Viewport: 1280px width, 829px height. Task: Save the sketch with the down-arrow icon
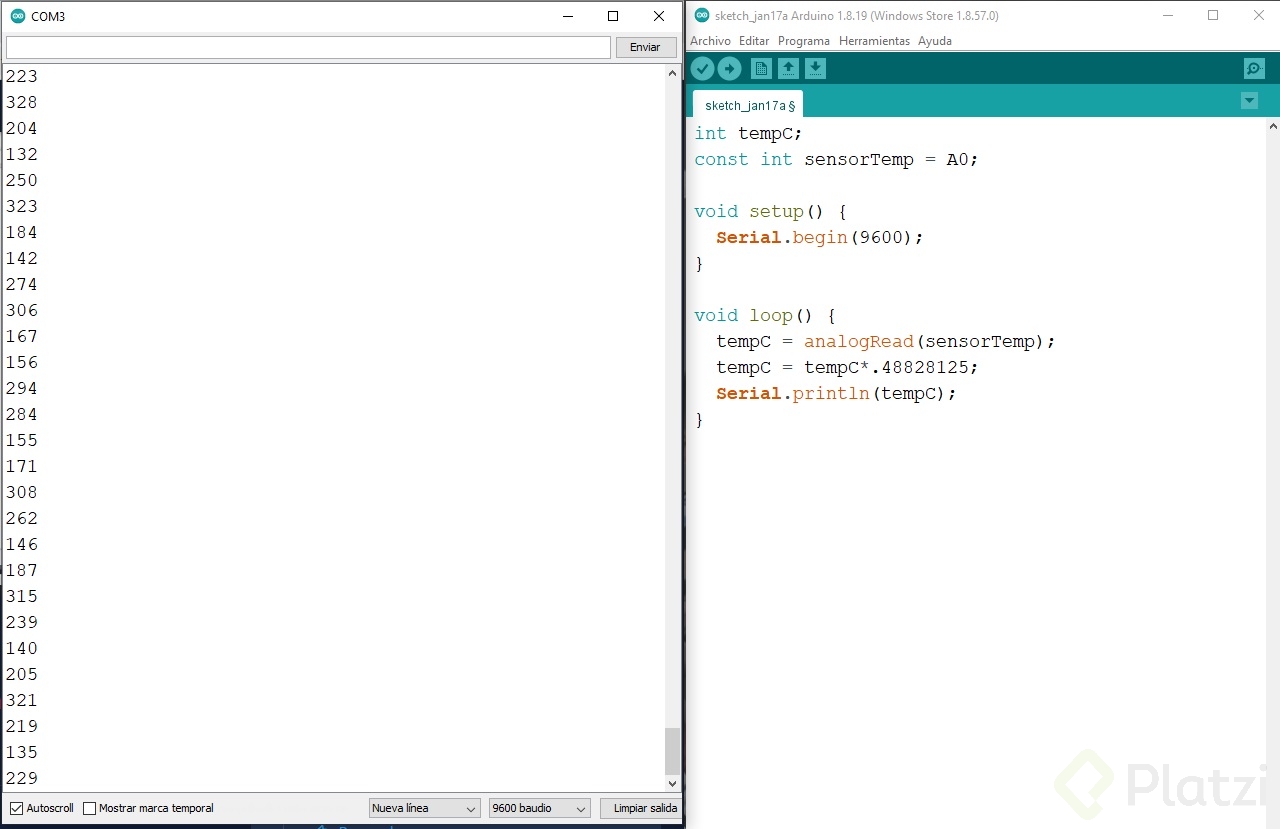(x=815, y=68)
